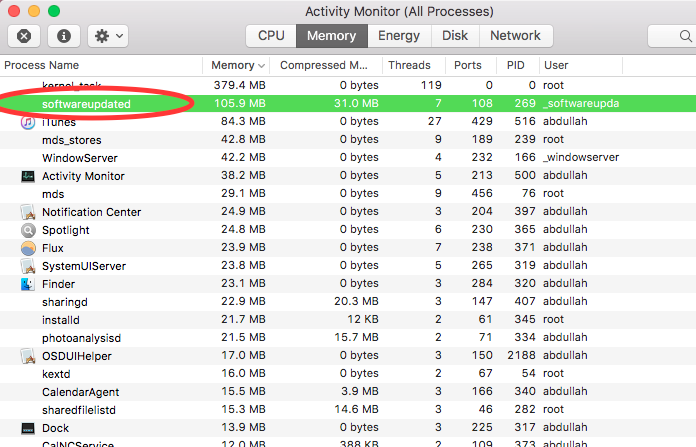Click the Flux process icon
Screen dimensions: 696x447
pos(28,248)
